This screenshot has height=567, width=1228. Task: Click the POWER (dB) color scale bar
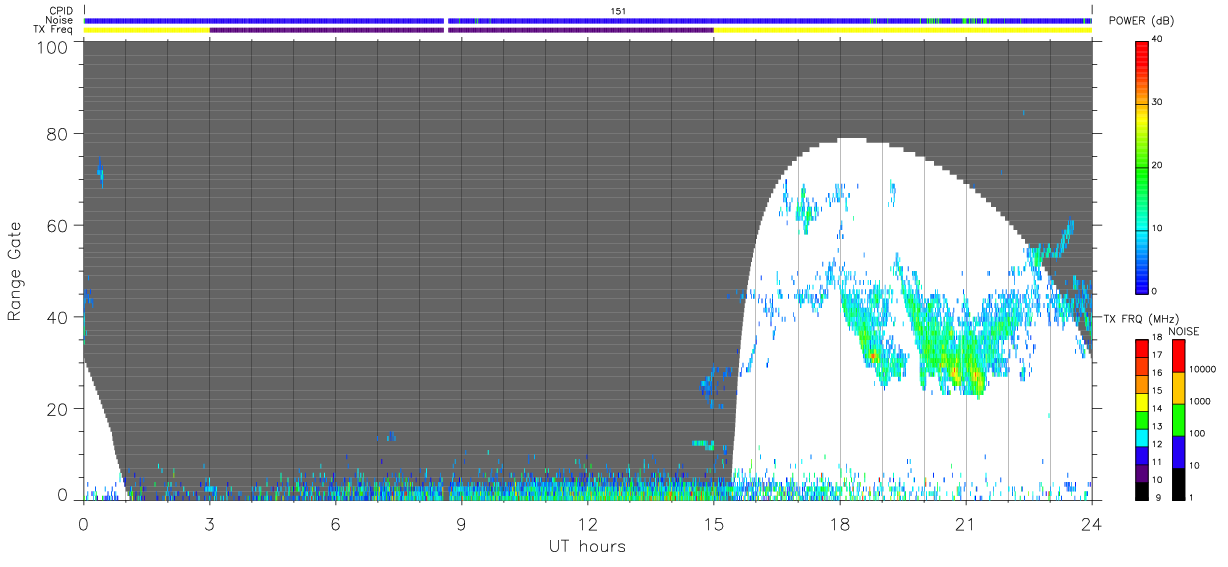point(1142,165)
